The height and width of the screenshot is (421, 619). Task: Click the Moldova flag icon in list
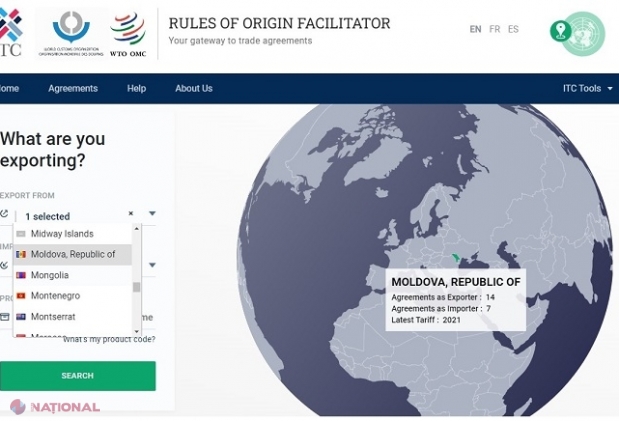coord(21,254)
